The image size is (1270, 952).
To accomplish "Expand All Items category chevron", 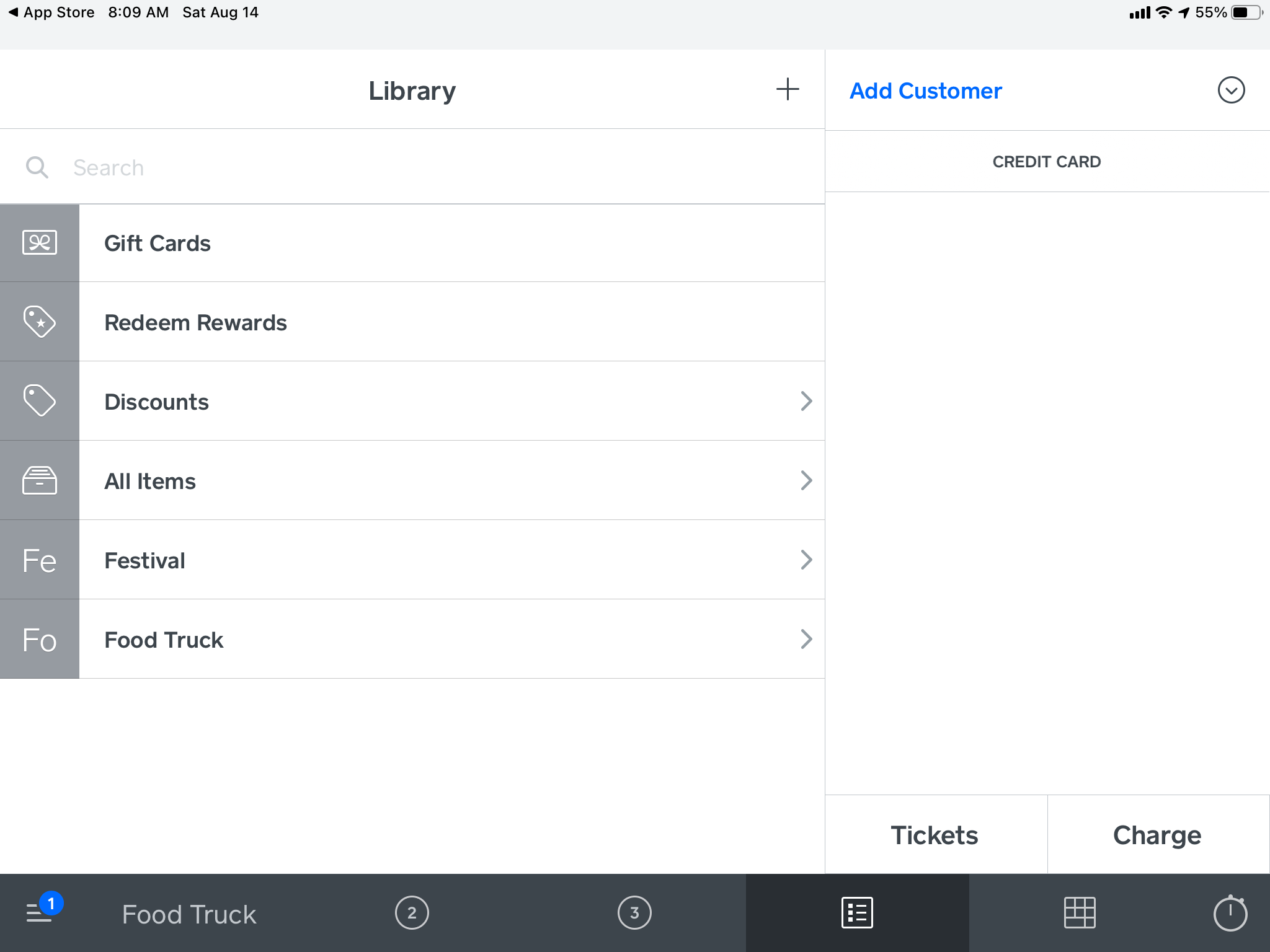I will pyautogui.click(x=806, y=480).
